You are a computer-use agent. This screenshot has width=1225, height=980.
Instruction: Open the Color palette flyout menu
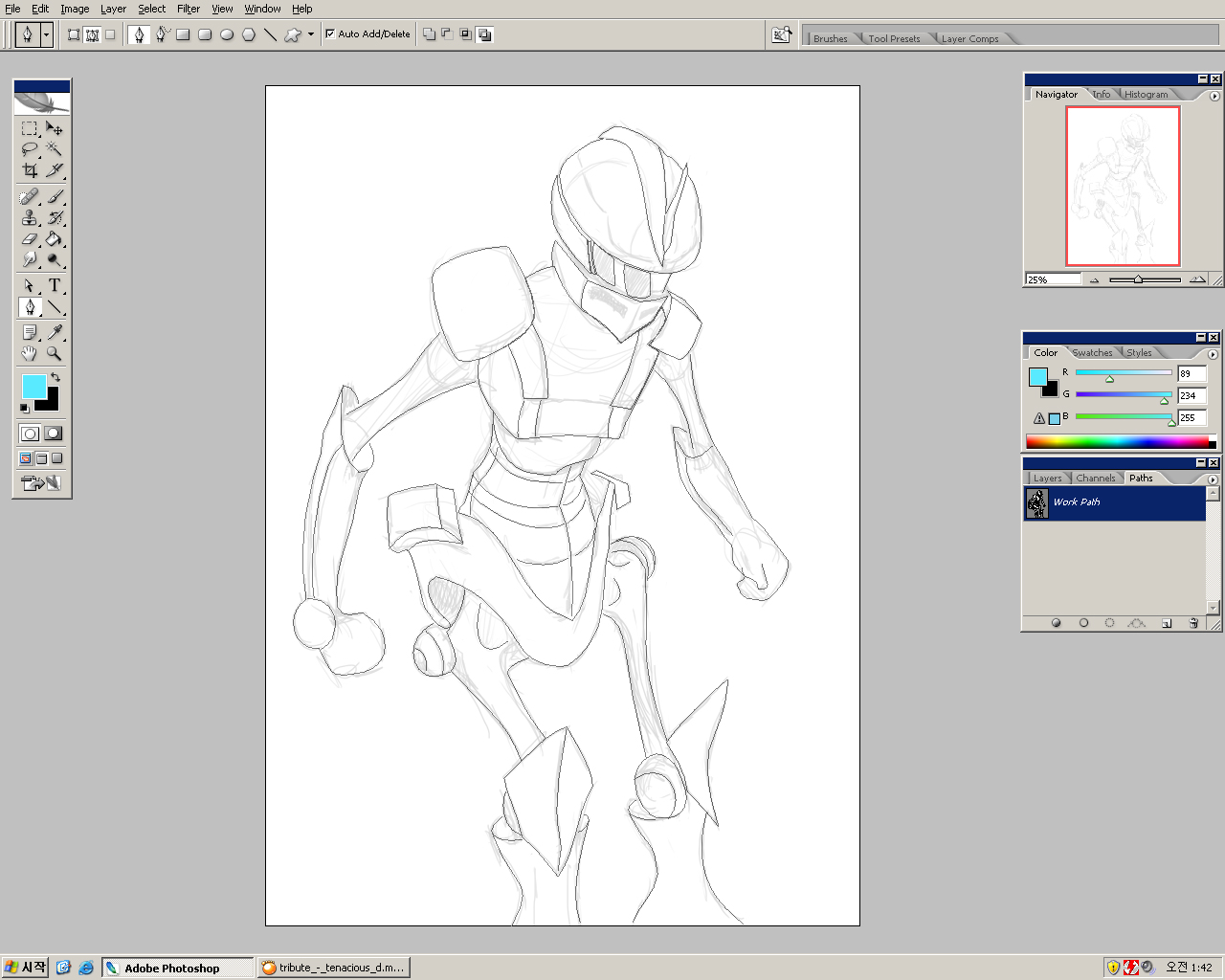1213,354
